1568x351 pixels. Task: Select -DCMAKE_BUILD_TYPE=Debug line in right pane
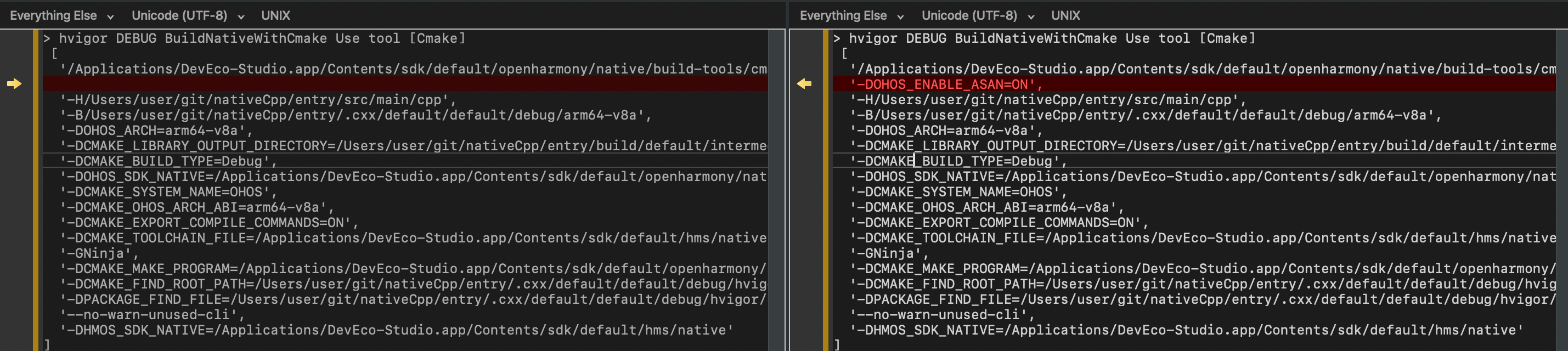tap(958, 161)
